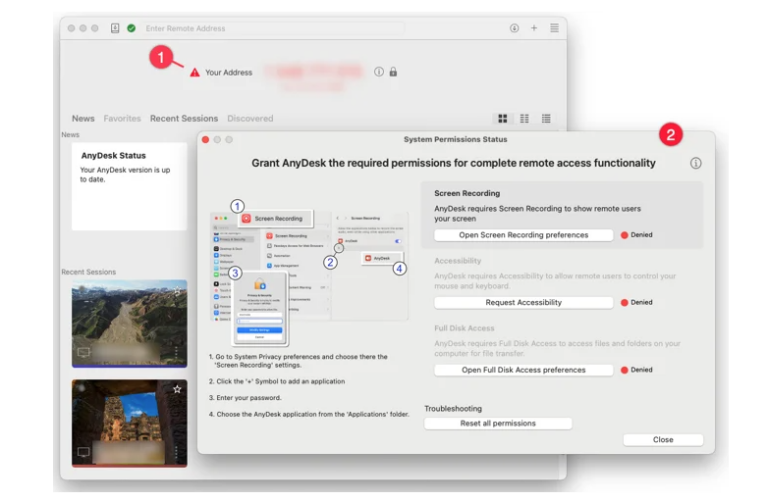The height and width of the screenshot is (500, 767).
Task: Click the info icon in permissions dialog
Action: click(x=696, y=163)
